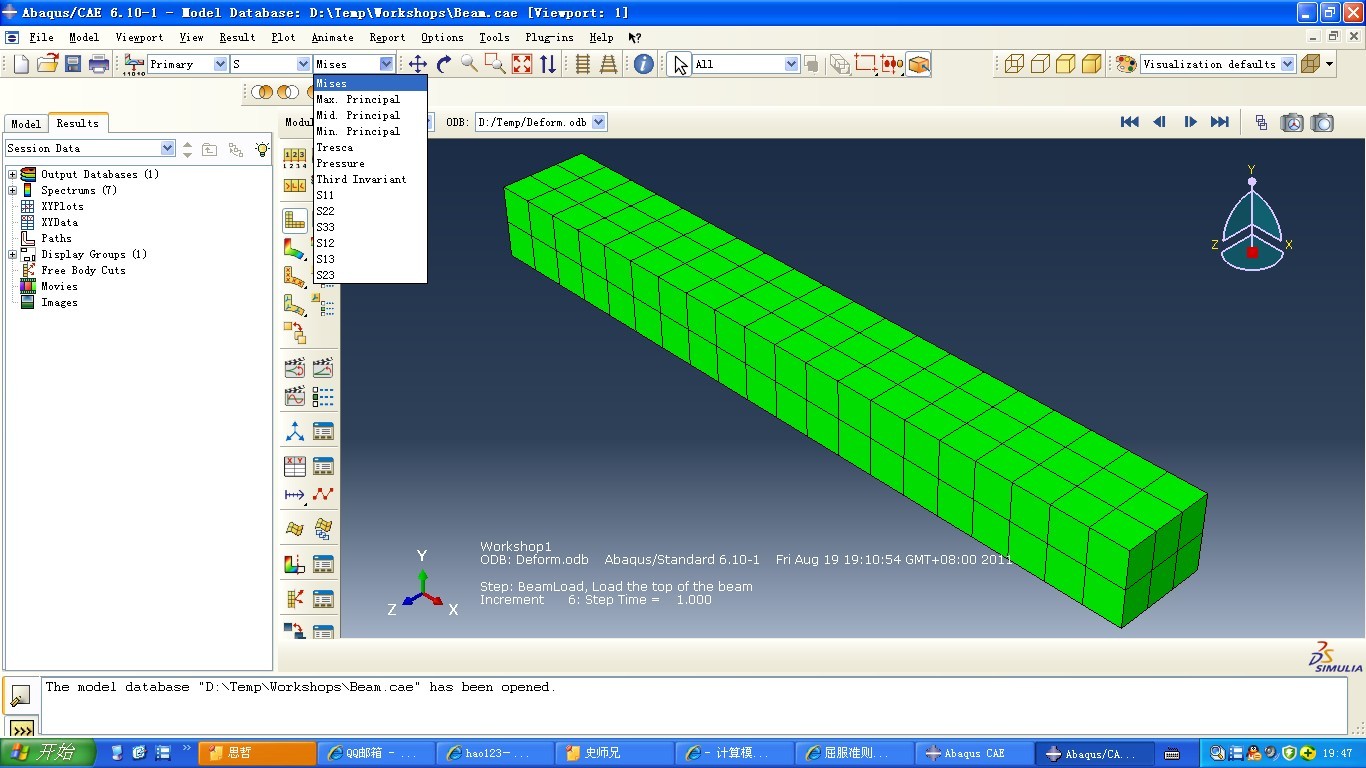Print the viewport using the printer icon
The width and height of the screenshot is (1366, 768).
(99, 64)
